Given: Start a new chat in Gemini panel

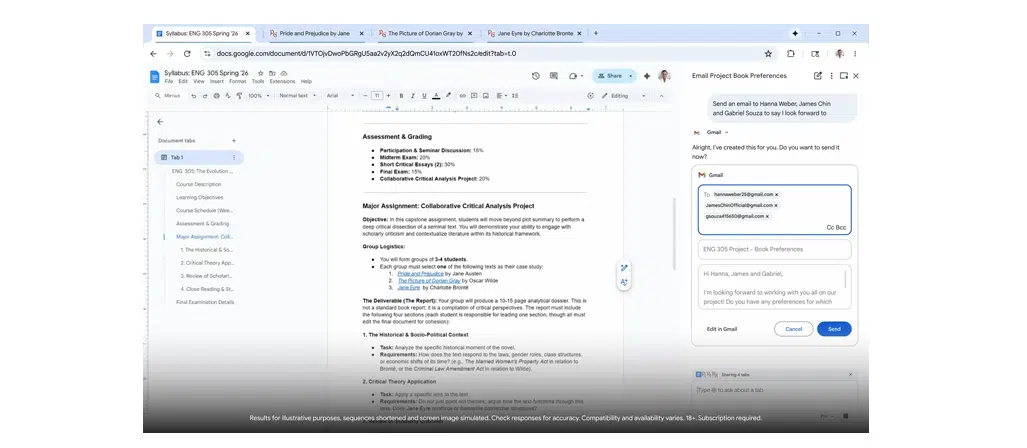Looking at the screenshot, I should pos(817,76).
